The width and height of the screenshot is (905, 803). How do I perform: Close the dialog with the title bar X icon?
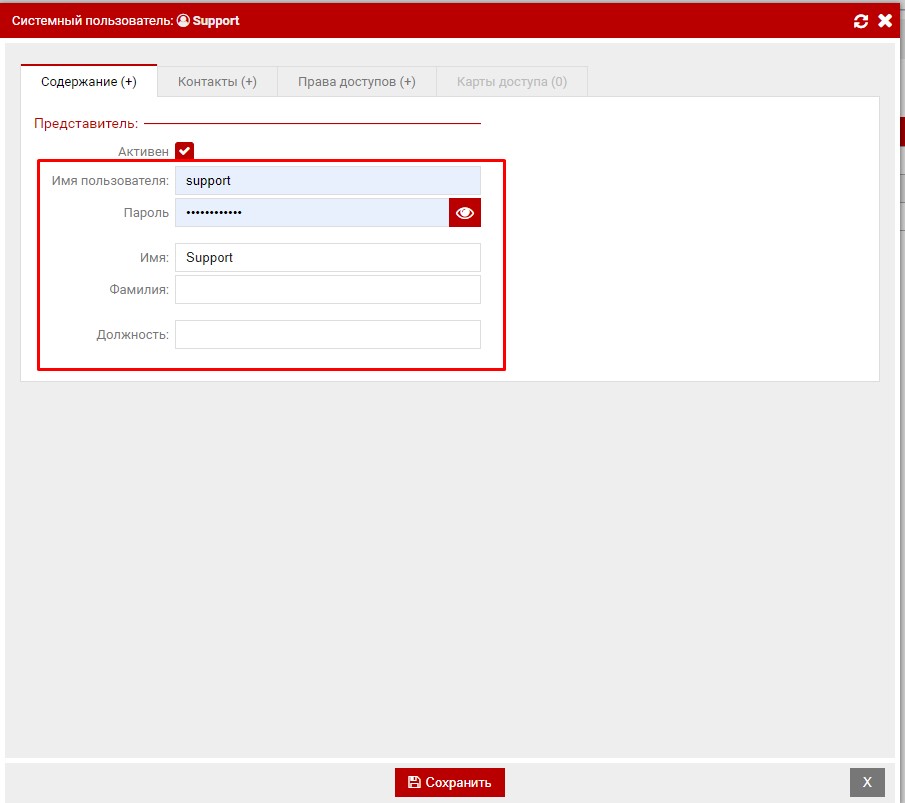(x=884, y=20)
